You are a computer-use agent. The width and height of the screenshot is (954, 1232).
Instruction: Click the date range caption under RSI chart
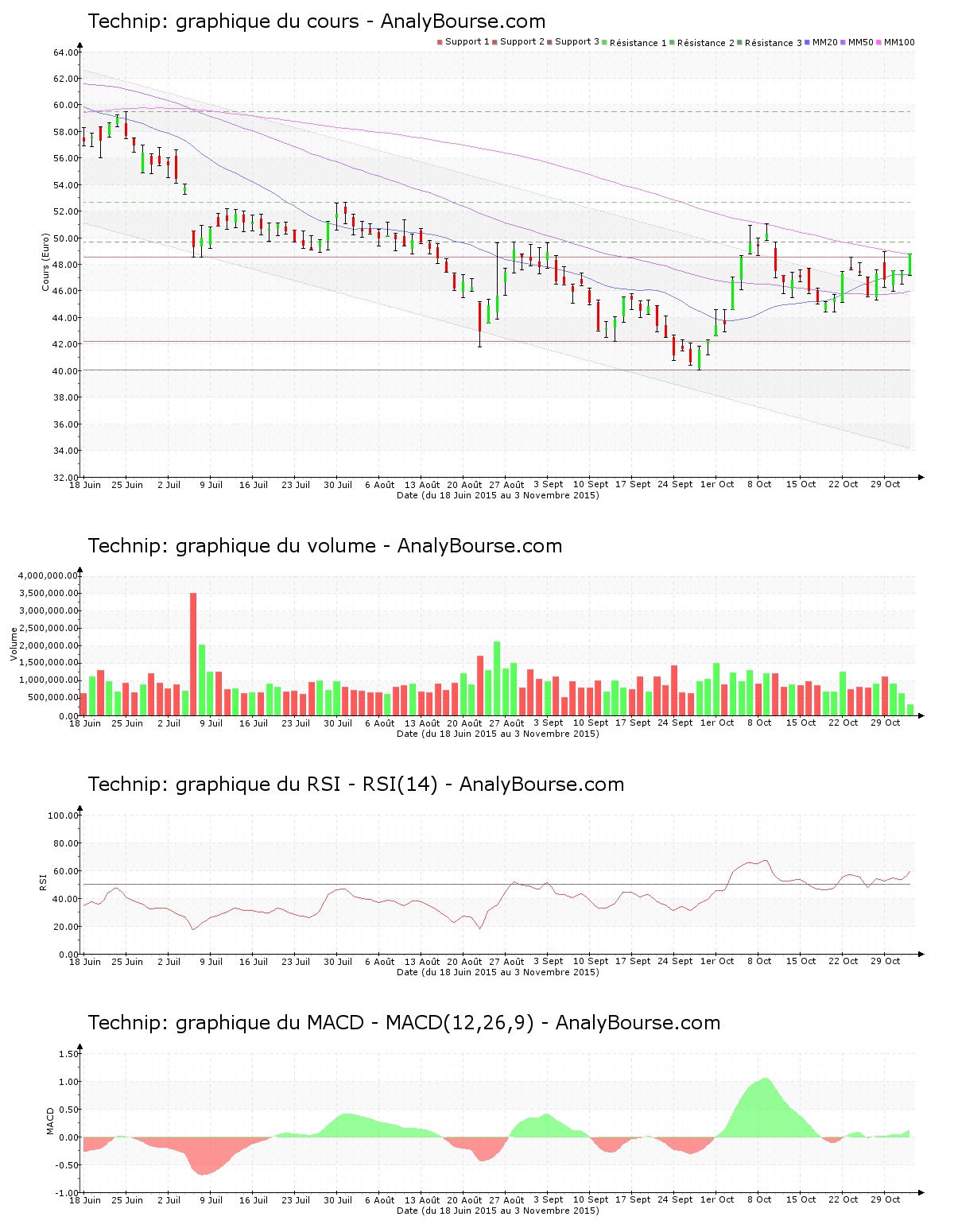tap(498, 972)
